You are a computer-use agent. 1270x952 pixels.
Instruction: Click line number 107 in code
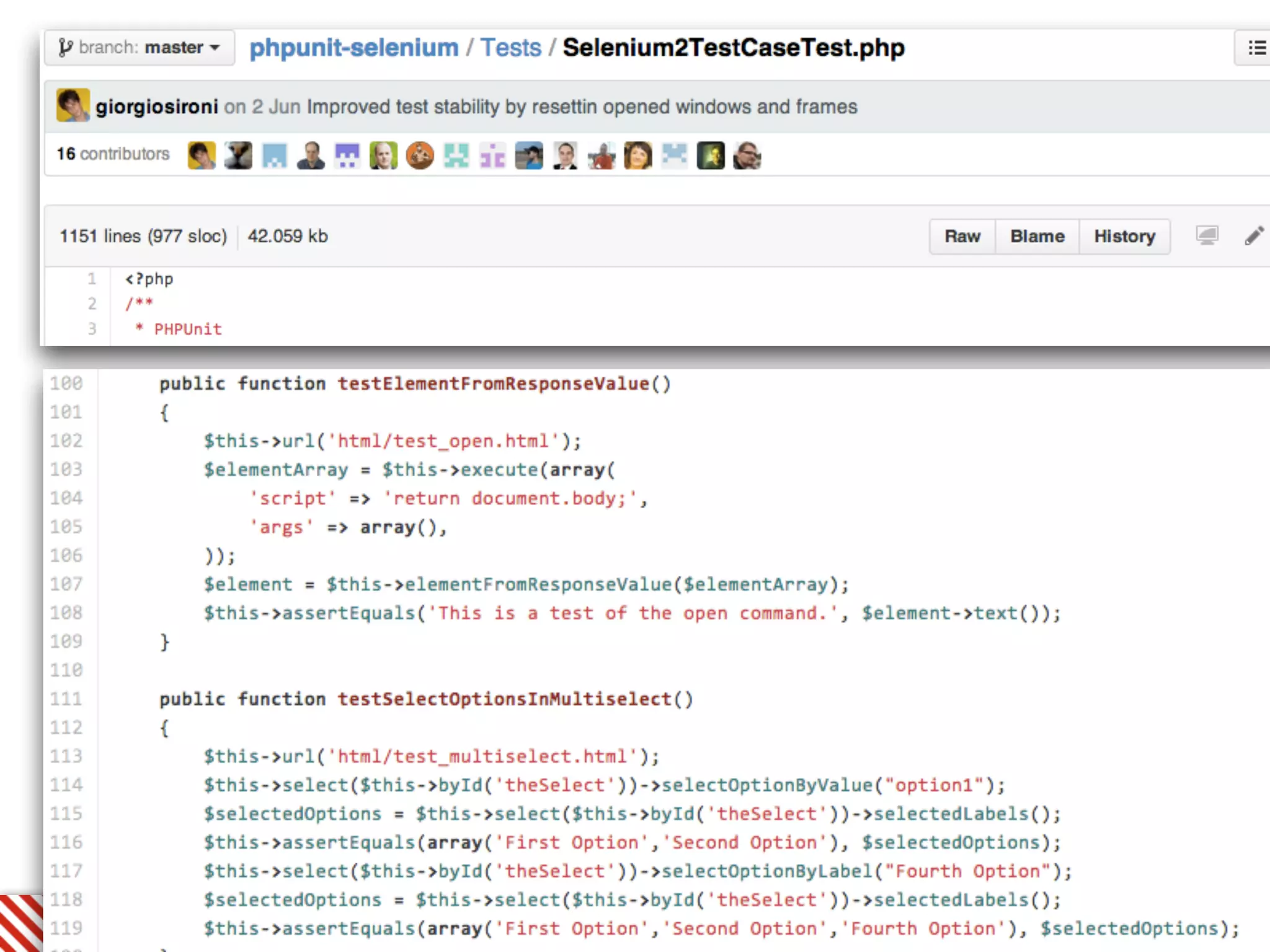click(x=66, y=584)
